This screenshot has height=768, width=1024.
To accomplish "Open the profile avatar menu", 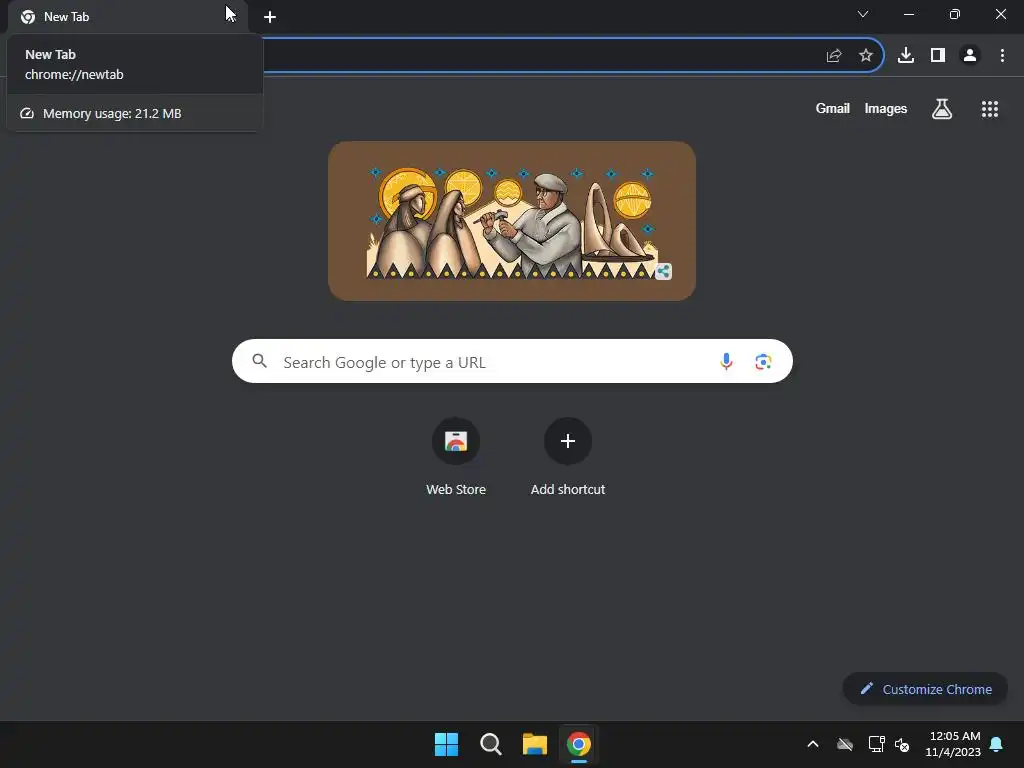I will point(970,56).
